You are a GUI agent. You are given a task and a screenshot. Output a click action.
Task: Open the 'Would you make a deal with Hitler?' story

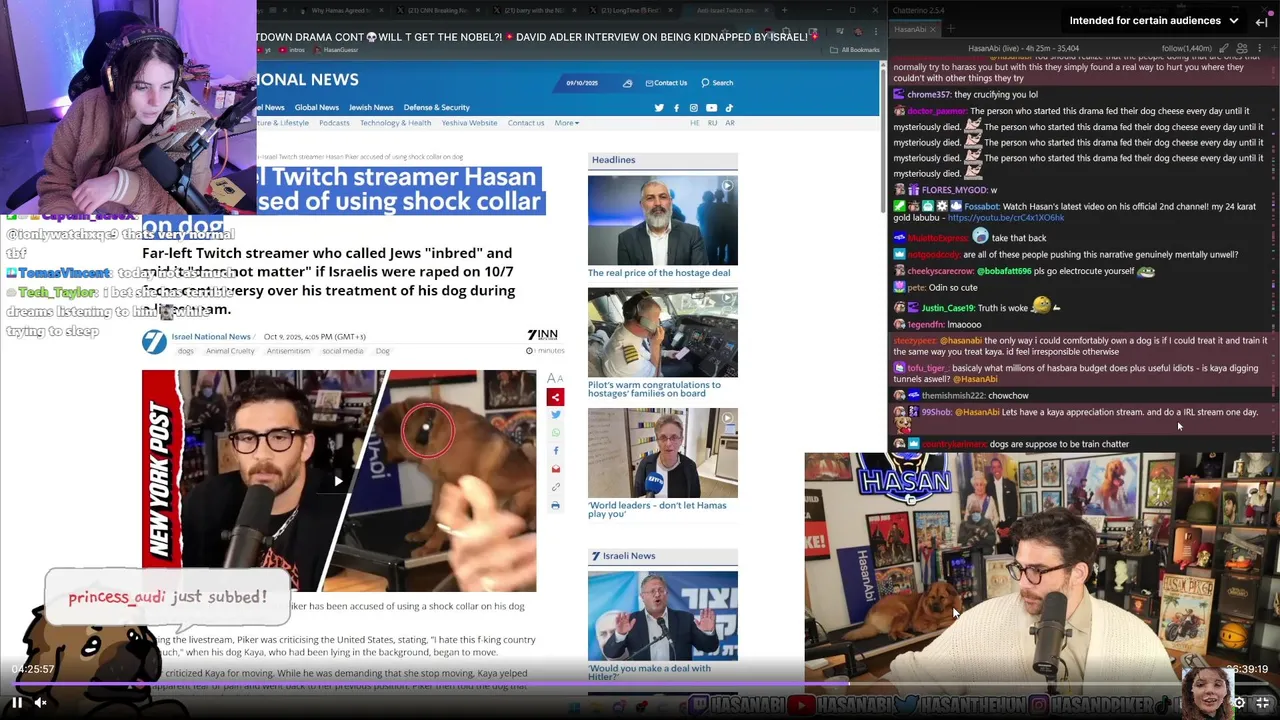pyautogui.click(x=649, y=672)
